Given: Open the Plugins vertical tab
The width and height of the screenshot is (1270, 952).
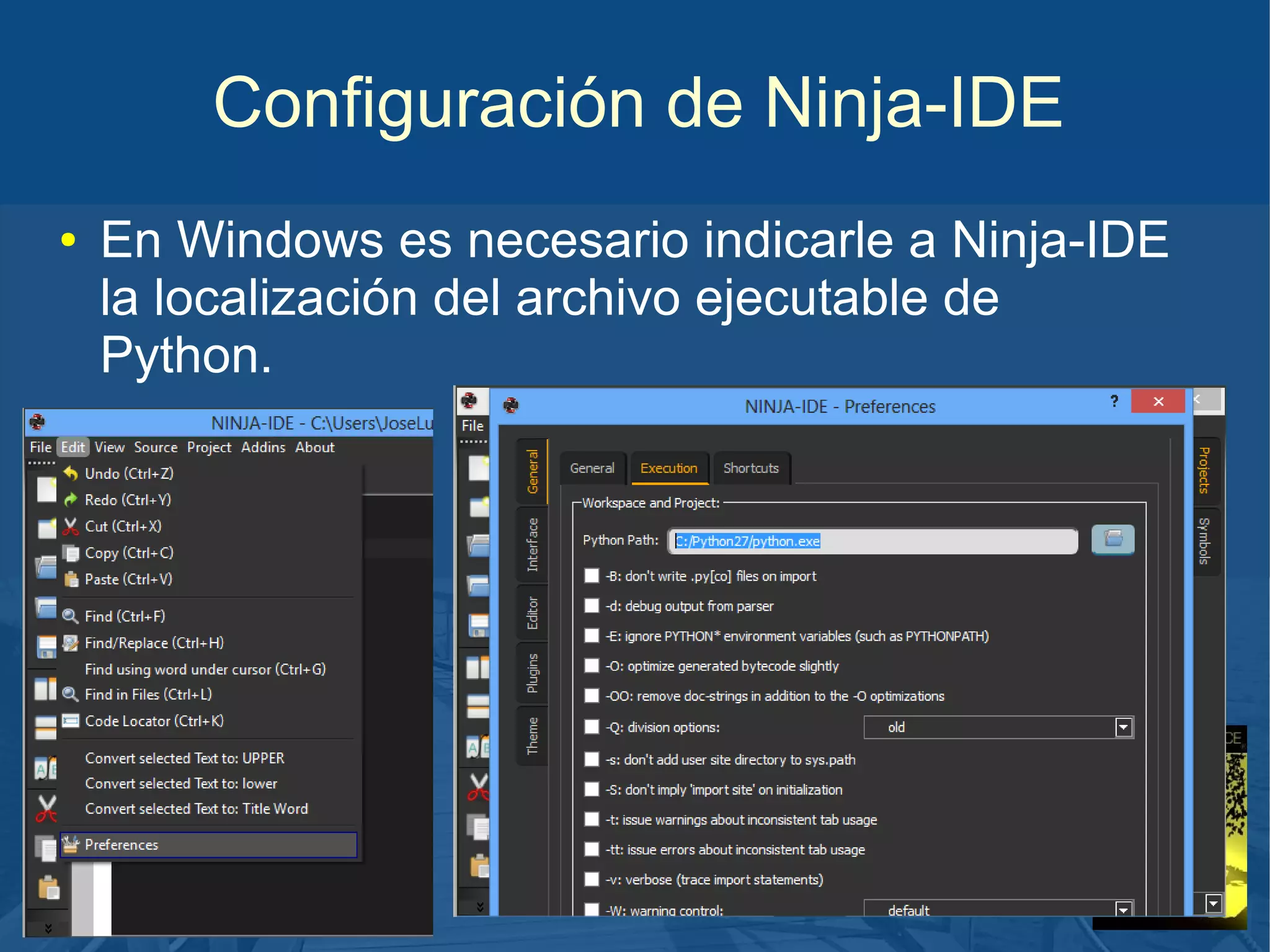Looking at the screenshot, I should click(x=532, y=673).
